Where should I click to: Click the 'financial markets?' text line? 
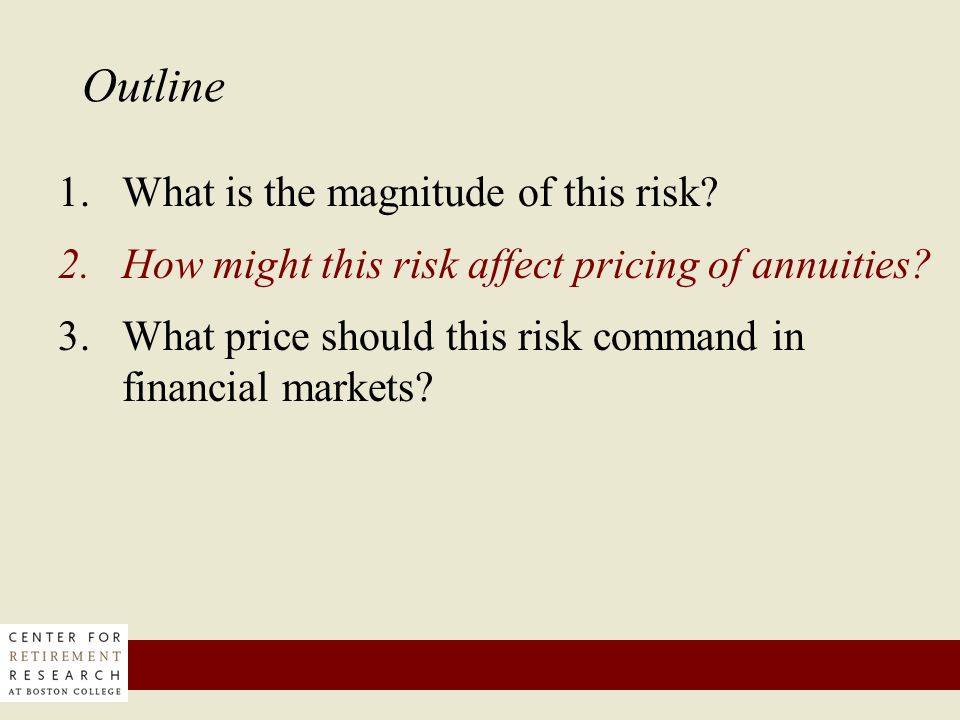click(x=278, y=387)
